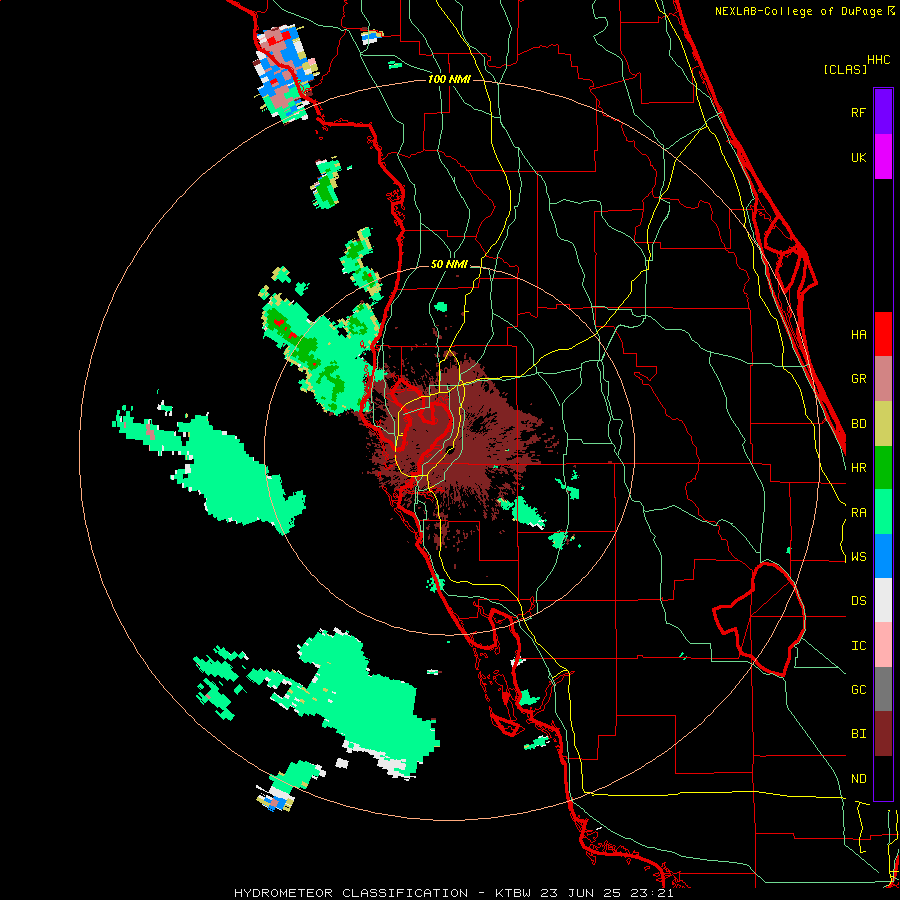Screen dimensions: 900x900
Task: Click the IC light pink legend swatch
Action: click(x=883, y=645)
